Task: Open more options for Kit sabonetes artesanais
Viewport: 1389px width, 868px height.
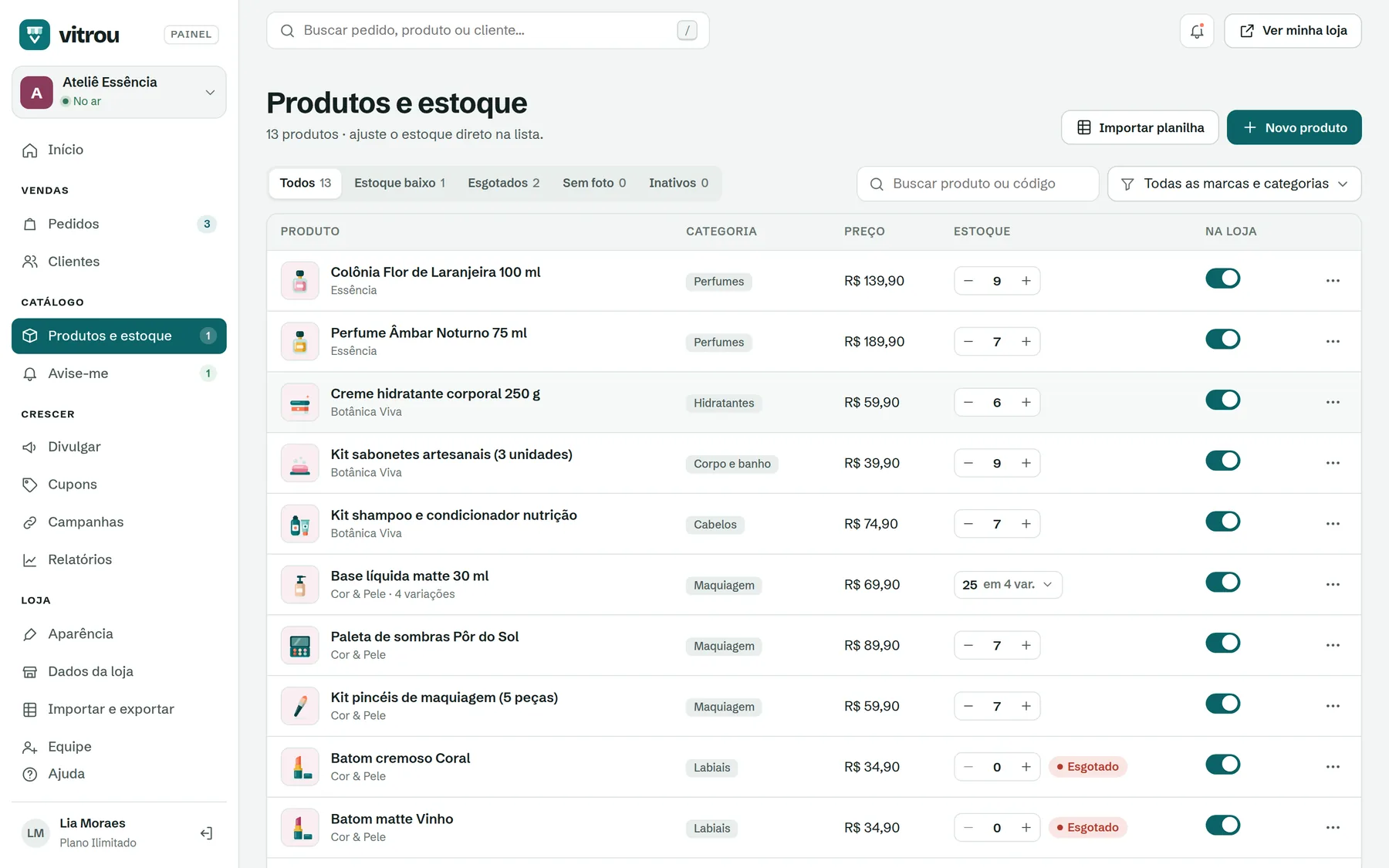Action: [1333, 463]
